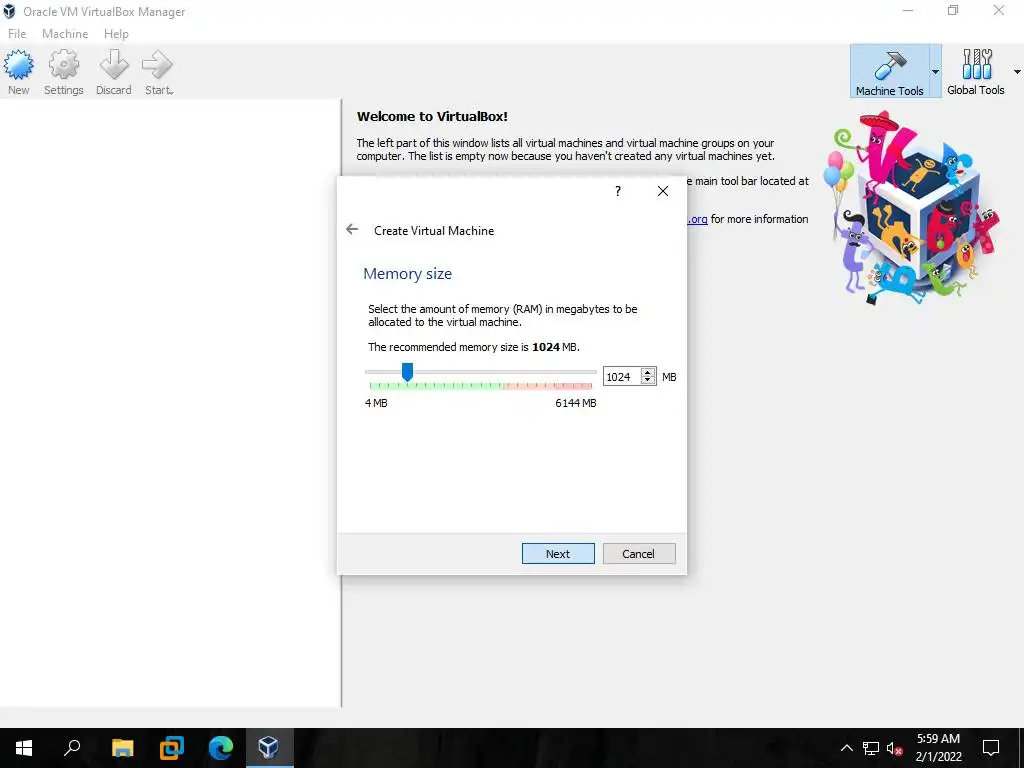Go back with the wizard's back arrow
1024x768 pixels.
(x=352, y=229)
